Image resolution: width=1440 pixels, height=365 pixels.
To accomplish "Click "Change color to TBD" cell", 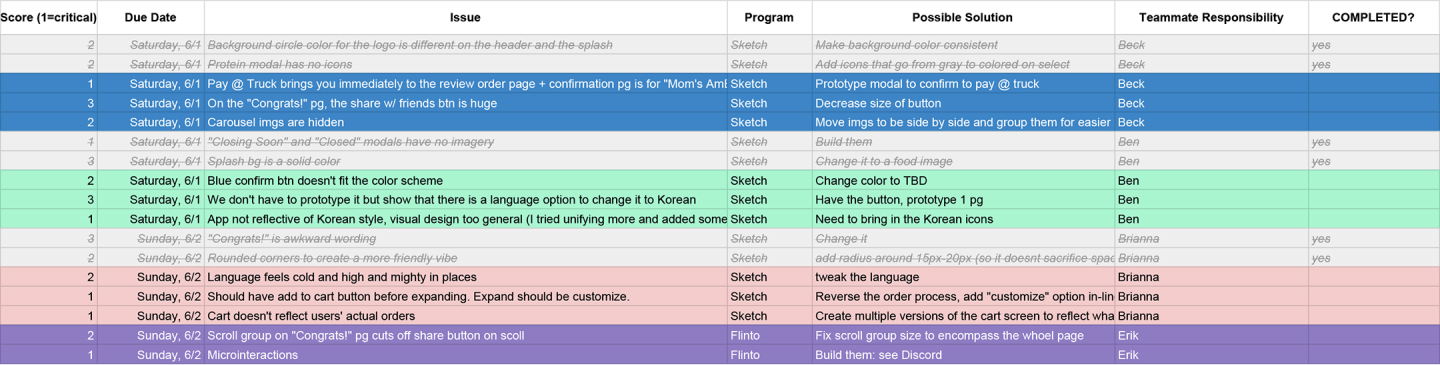I will click(x=963, y=181).
